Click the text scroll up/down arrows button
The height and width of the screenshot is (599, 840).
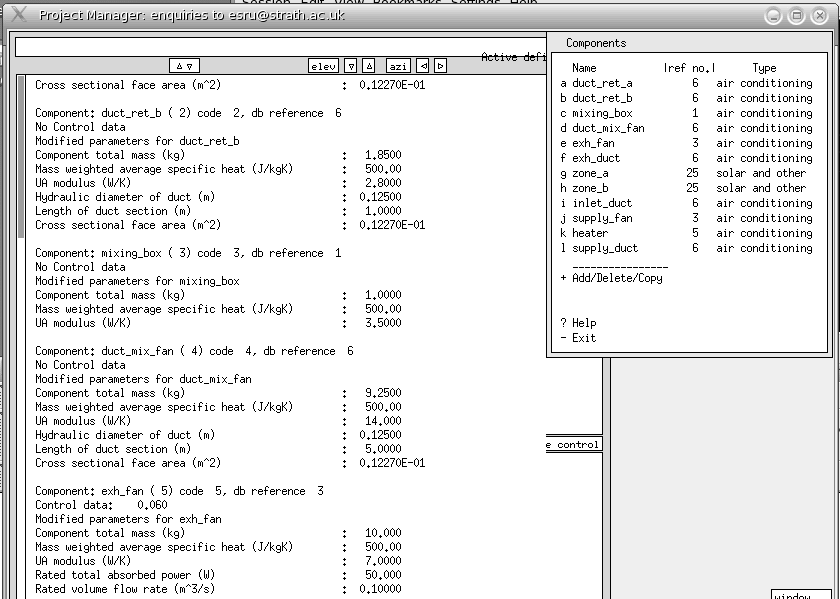pyautogui.click(x=184, y=66)
